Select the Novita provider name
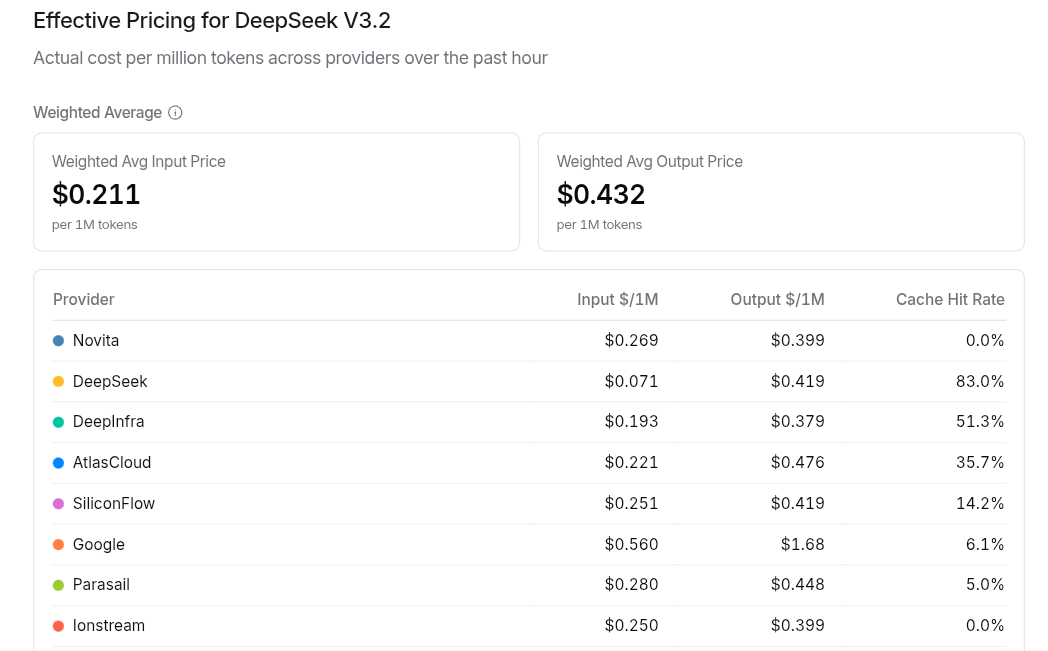The height and width of the screenshot is (651, 1048). (x=96, y=341)
